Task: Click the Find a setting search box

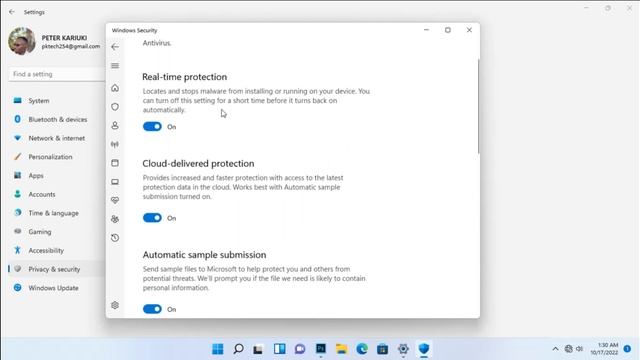Action: click(x=56, y=74)
